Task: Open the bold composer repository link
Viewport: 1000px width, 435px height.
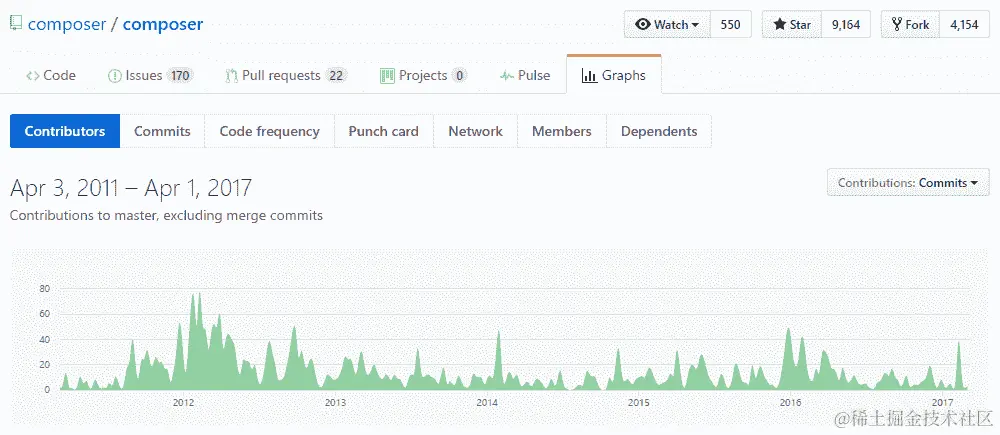Action: point(163,25)
